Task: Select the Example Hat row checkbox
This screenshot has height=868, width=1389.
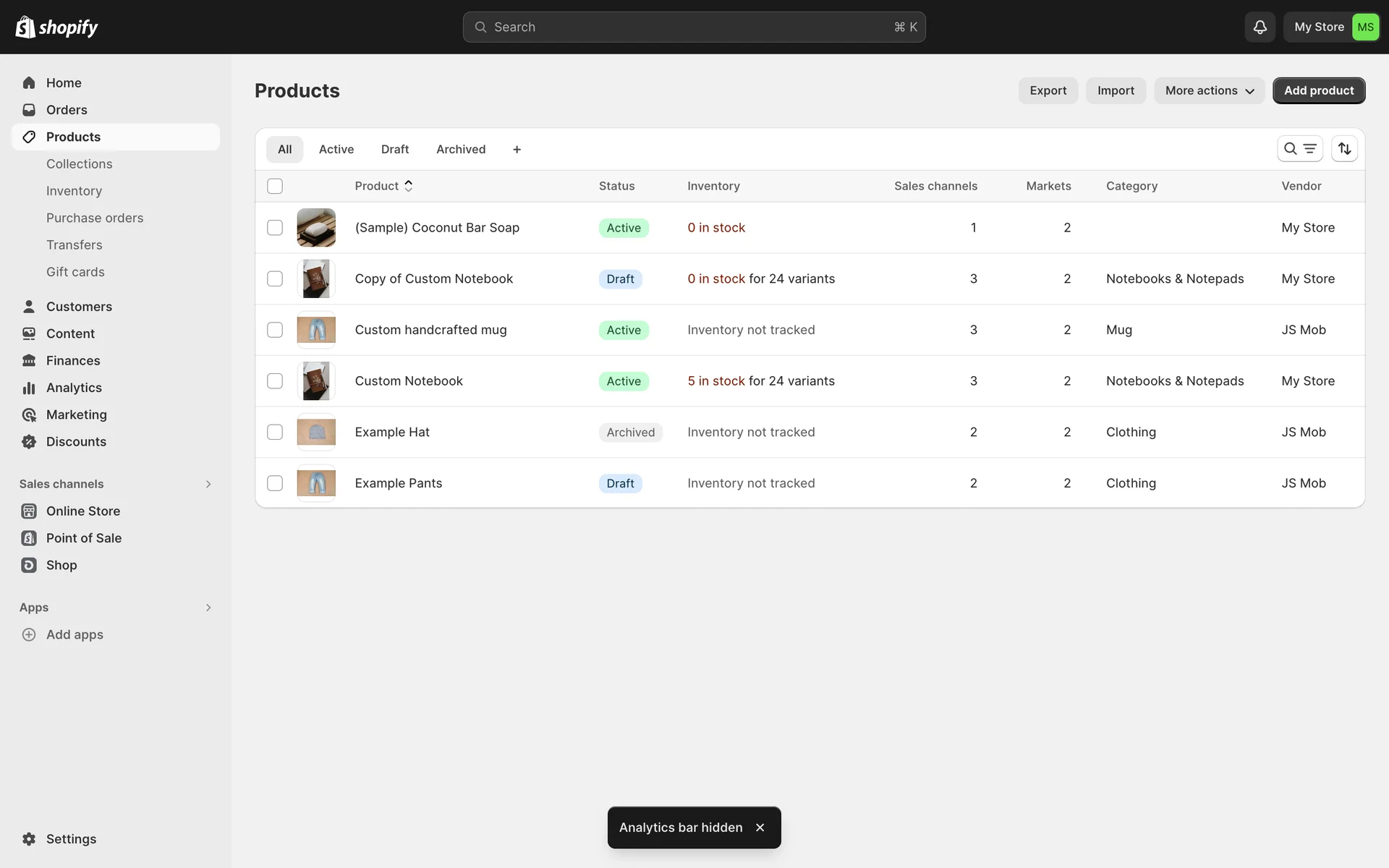Action: coord(275,433)
